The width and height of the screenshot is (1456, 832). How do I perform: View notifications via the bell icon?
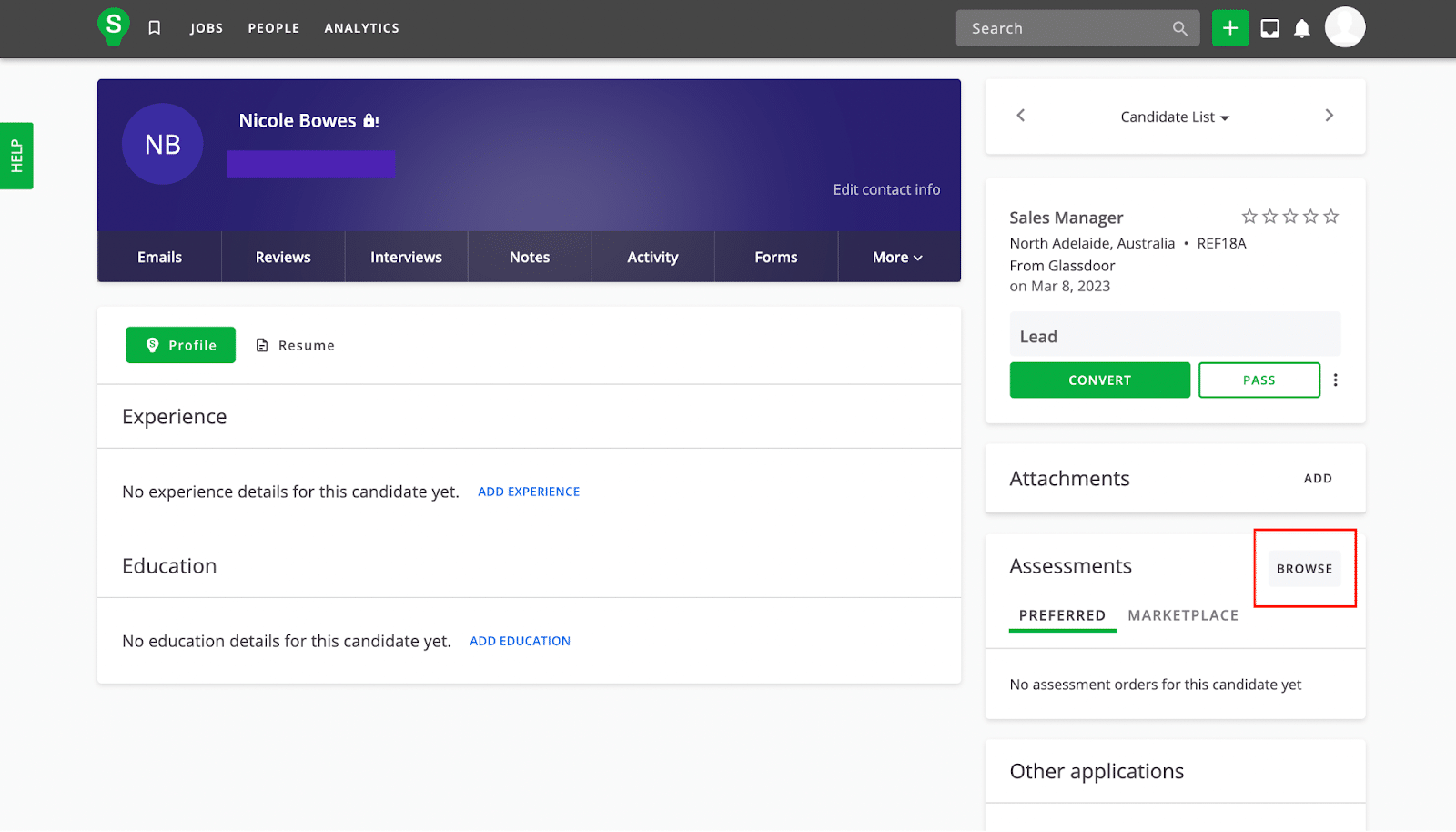point(1302,27)
